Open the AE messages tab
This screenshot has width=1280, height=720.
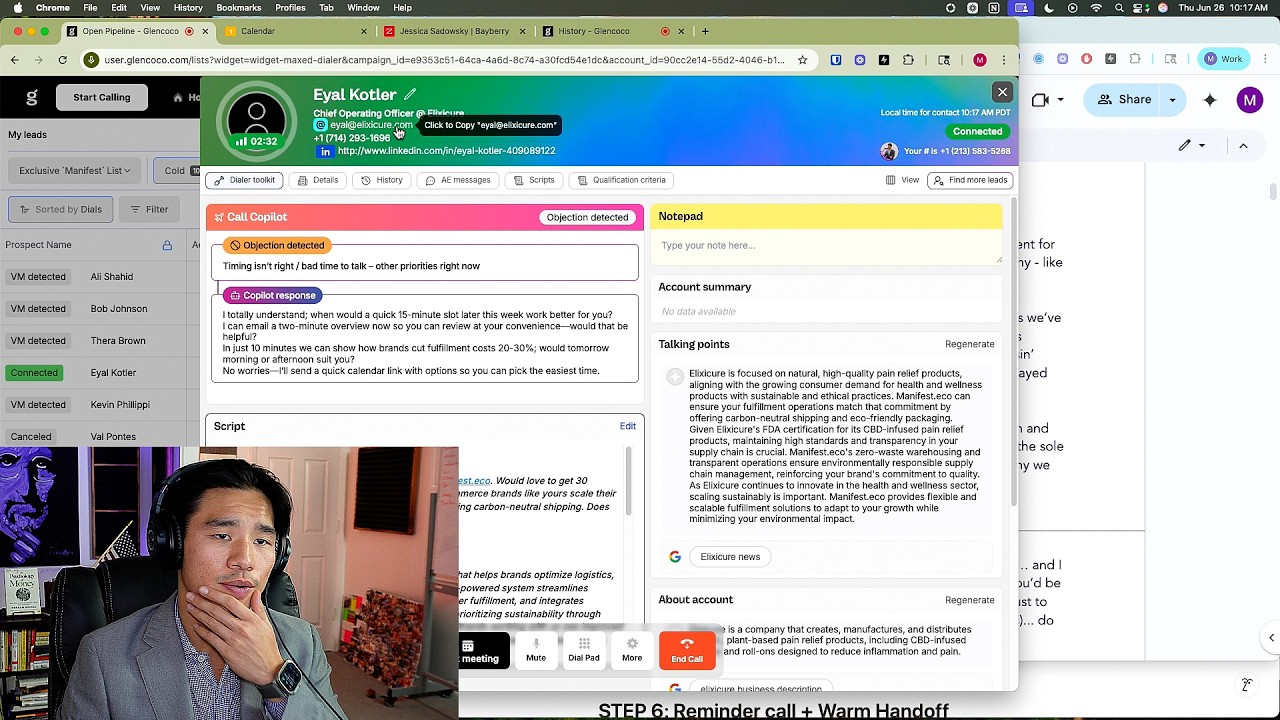click(458, 180)
